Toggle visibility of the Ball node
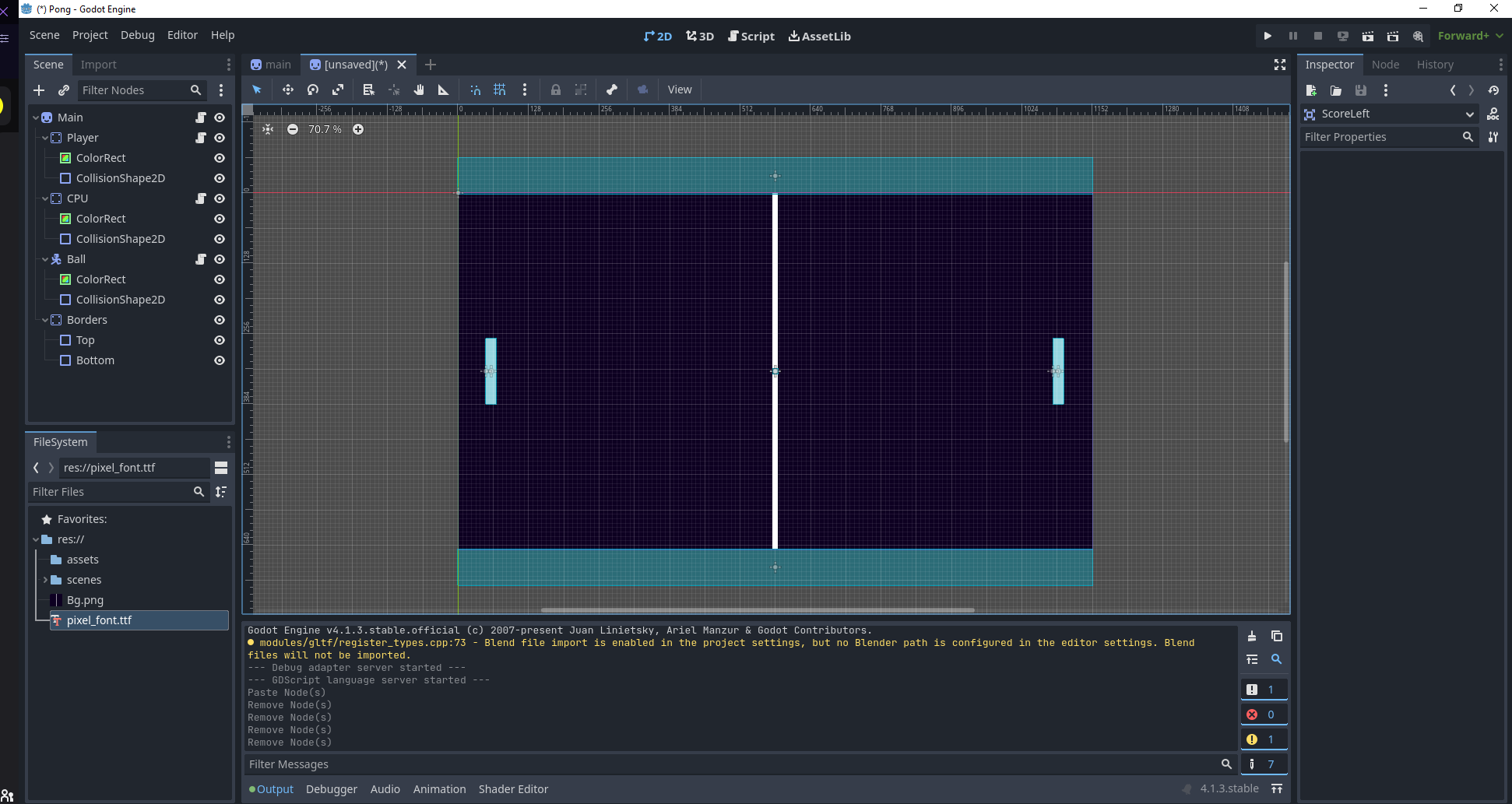 220,259
